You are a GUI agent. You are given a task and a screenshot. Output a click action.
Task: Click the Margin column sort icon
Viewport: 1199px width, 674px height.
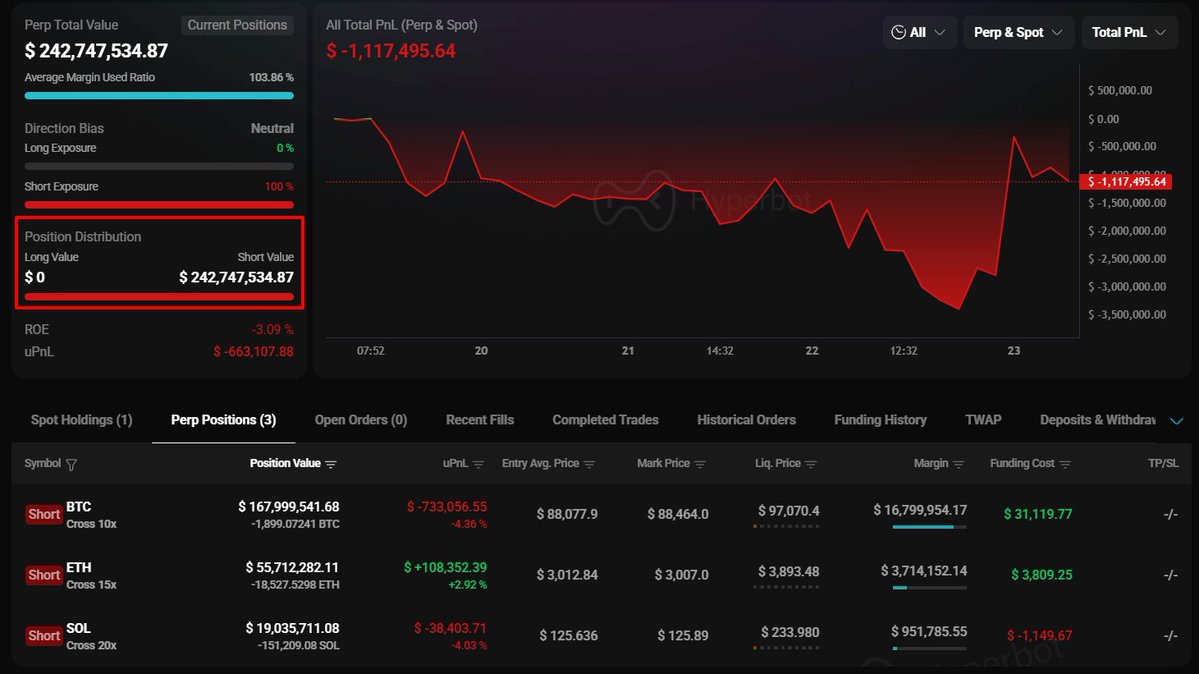[959, 464]
